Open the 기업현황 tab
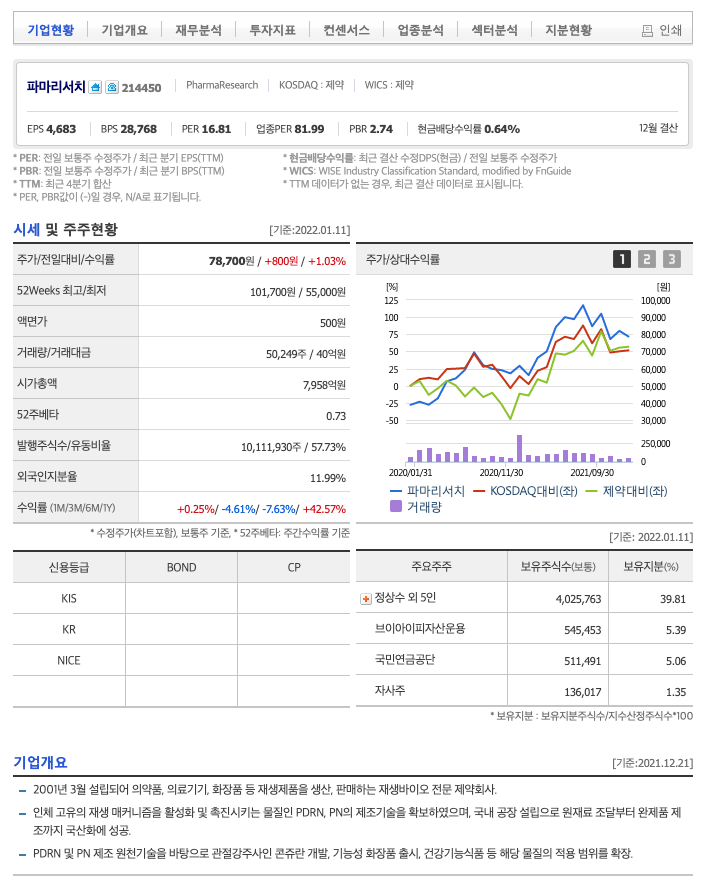Screen dimensions: 704x889 point(50,29)
